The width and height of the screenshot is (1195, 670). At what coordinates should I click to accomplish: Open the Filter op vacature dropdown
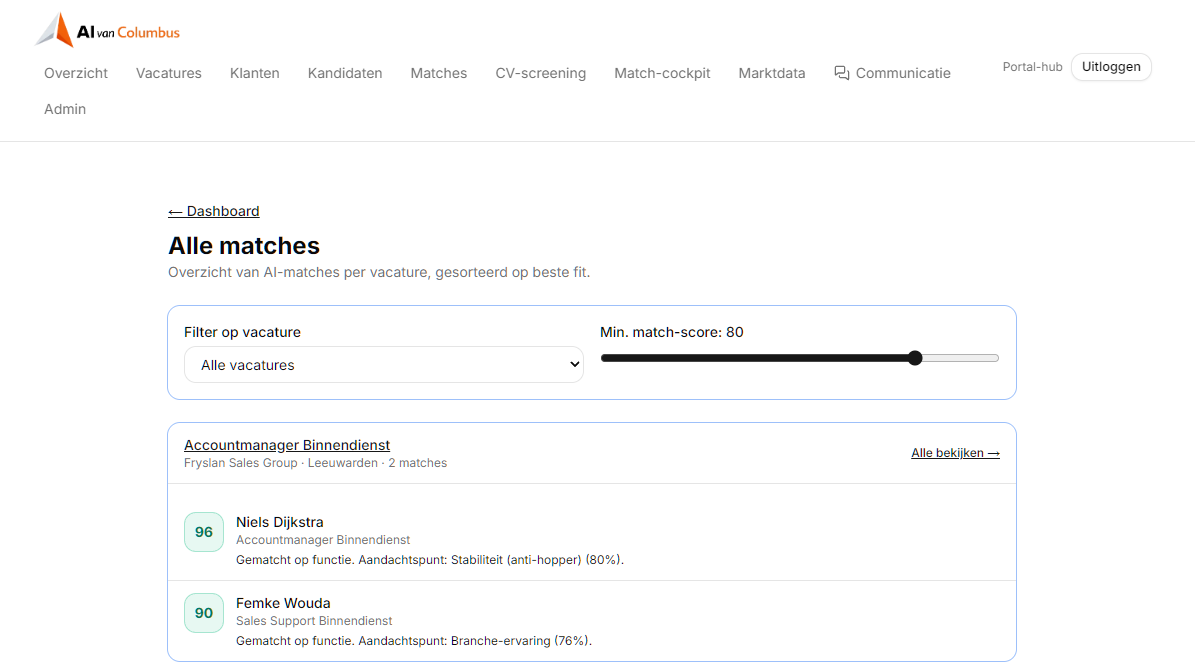click(383, 365)
